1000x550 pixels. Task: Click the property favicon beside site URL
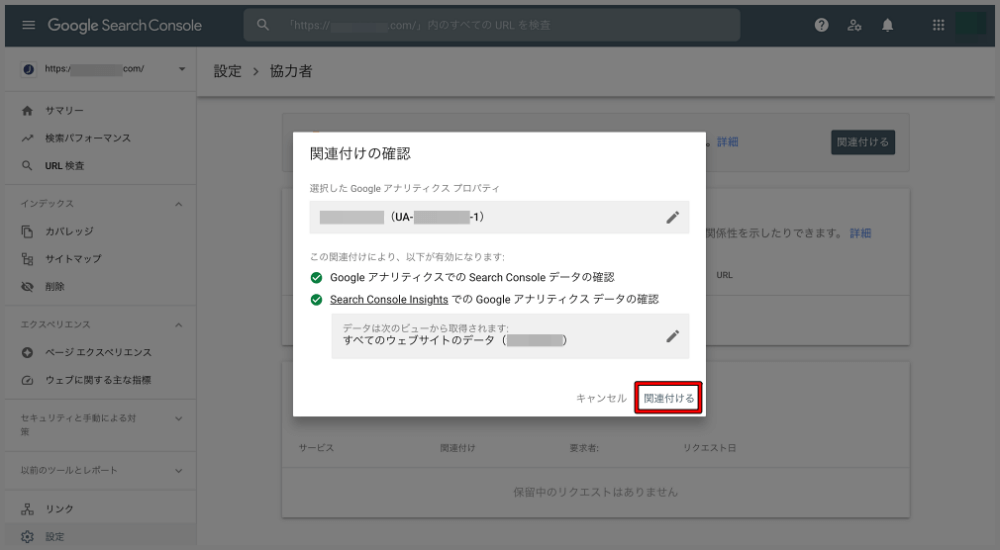(28, 69)
